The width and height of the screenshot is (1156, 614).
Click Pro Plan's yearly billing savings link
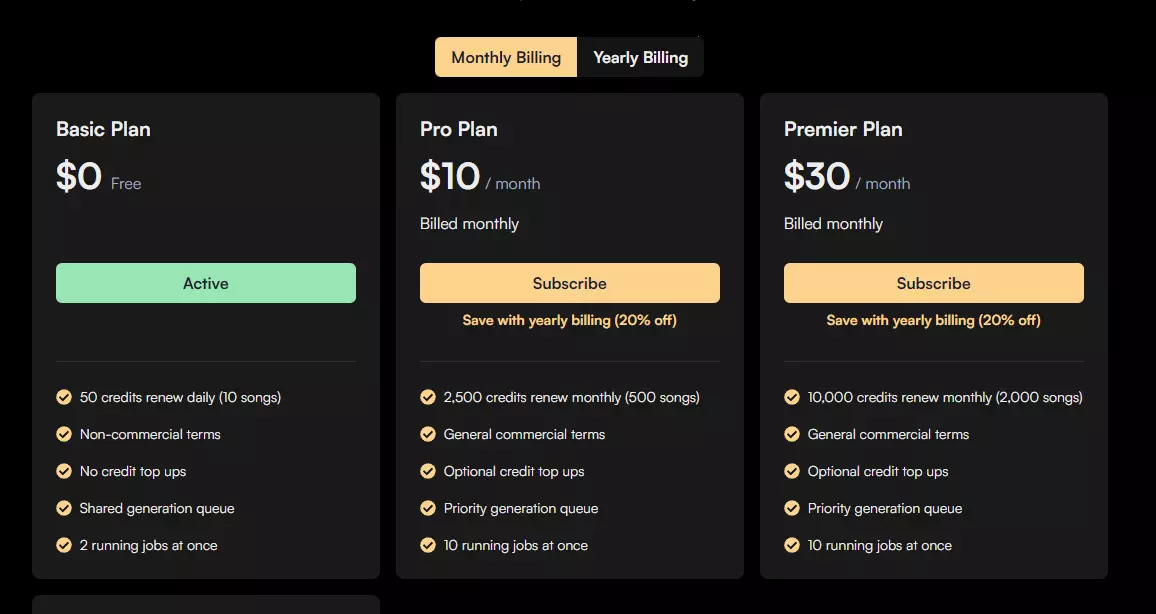pyautogui.click(x=570, y=320)
